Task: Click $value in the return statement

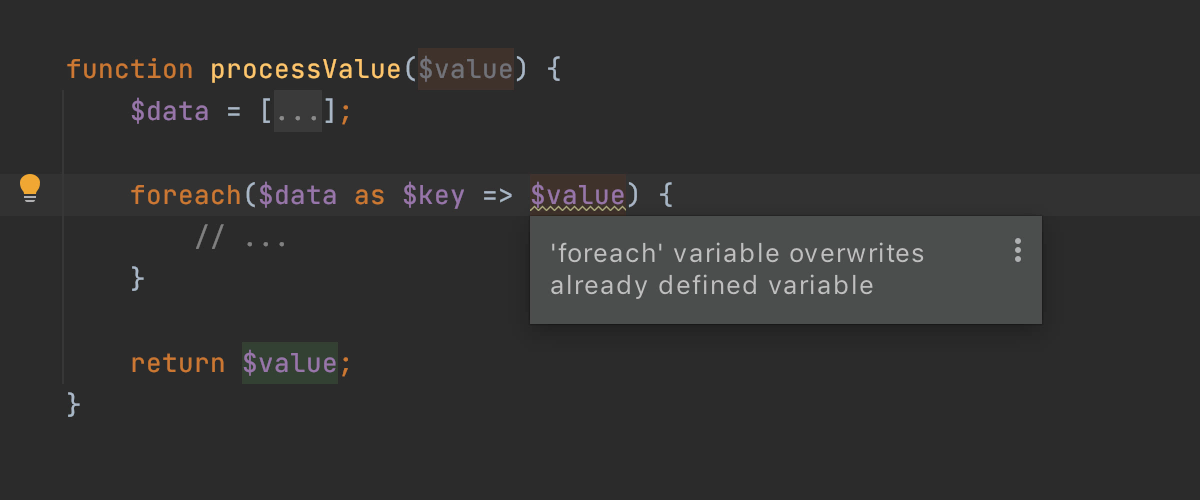Action: (290, 363)
